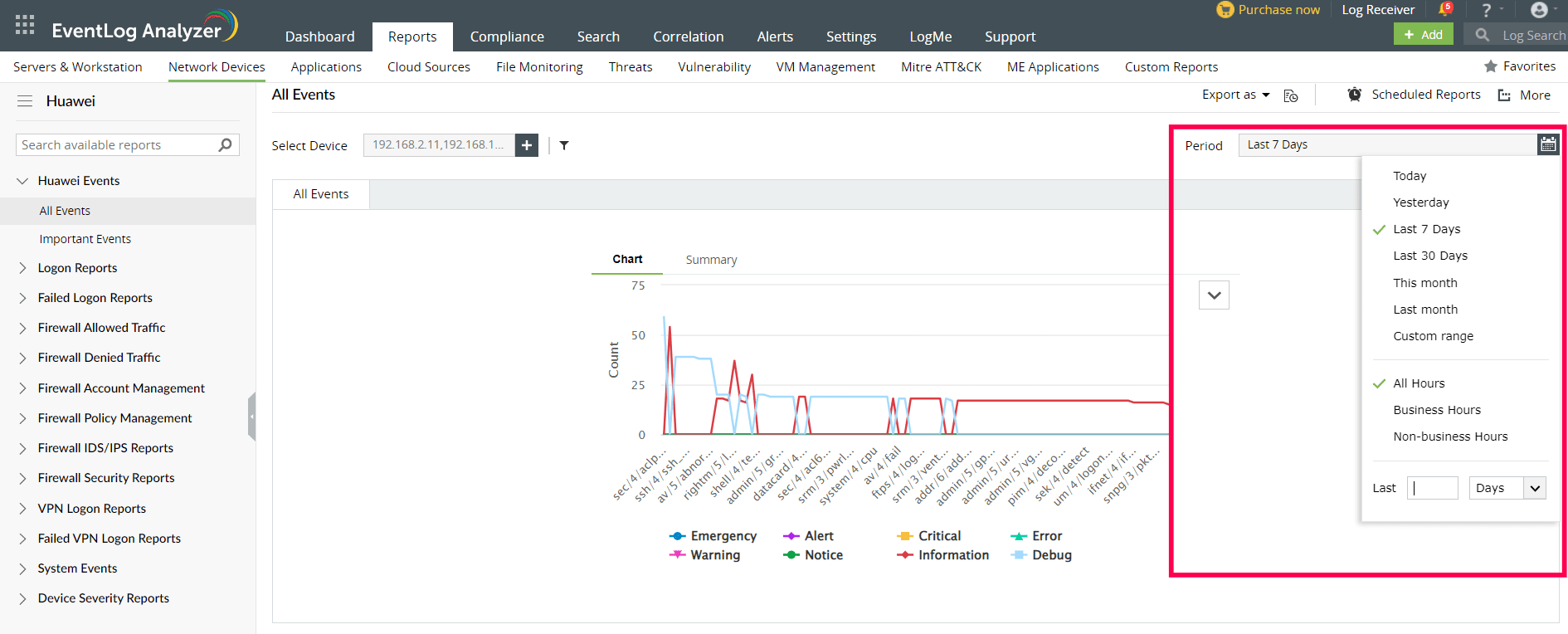The width and height of the screenshot is (1568, 634).
Task: Select the Business Hours option
Action: 1437,410
